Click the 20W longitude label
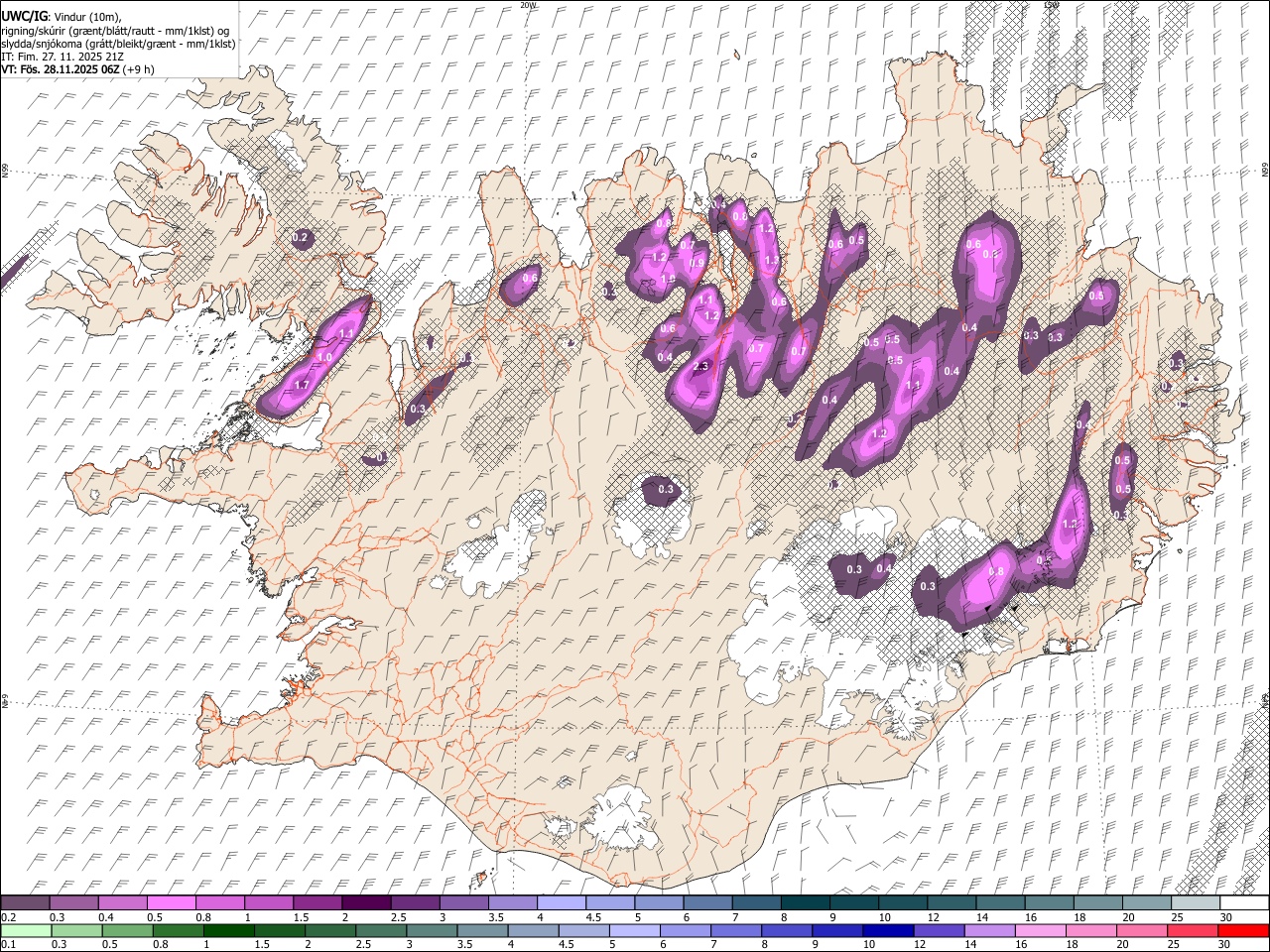The image size is (1270, 952). coord(528,5)
